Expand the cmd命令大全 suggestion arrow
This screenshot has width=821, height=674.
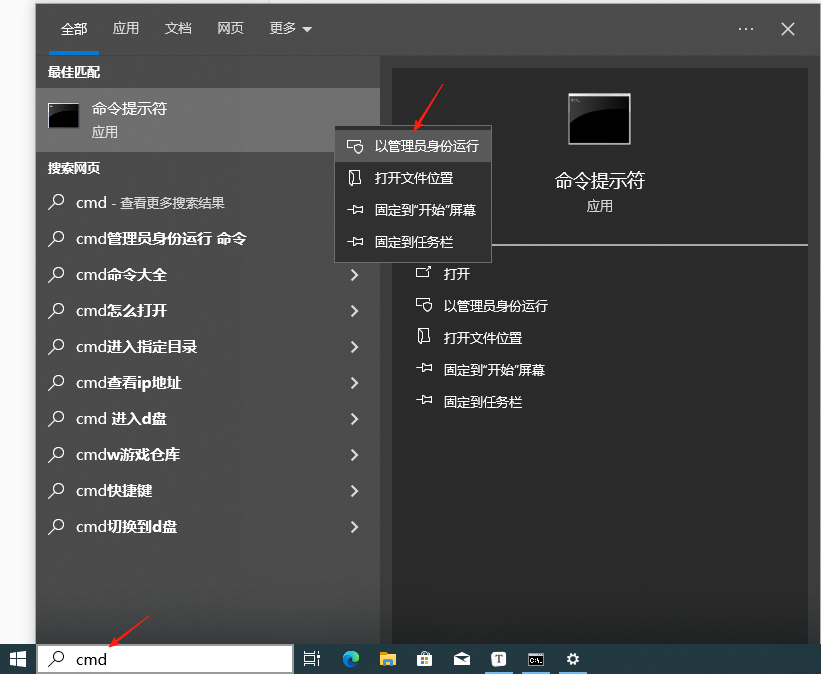(x=354, y=275)
